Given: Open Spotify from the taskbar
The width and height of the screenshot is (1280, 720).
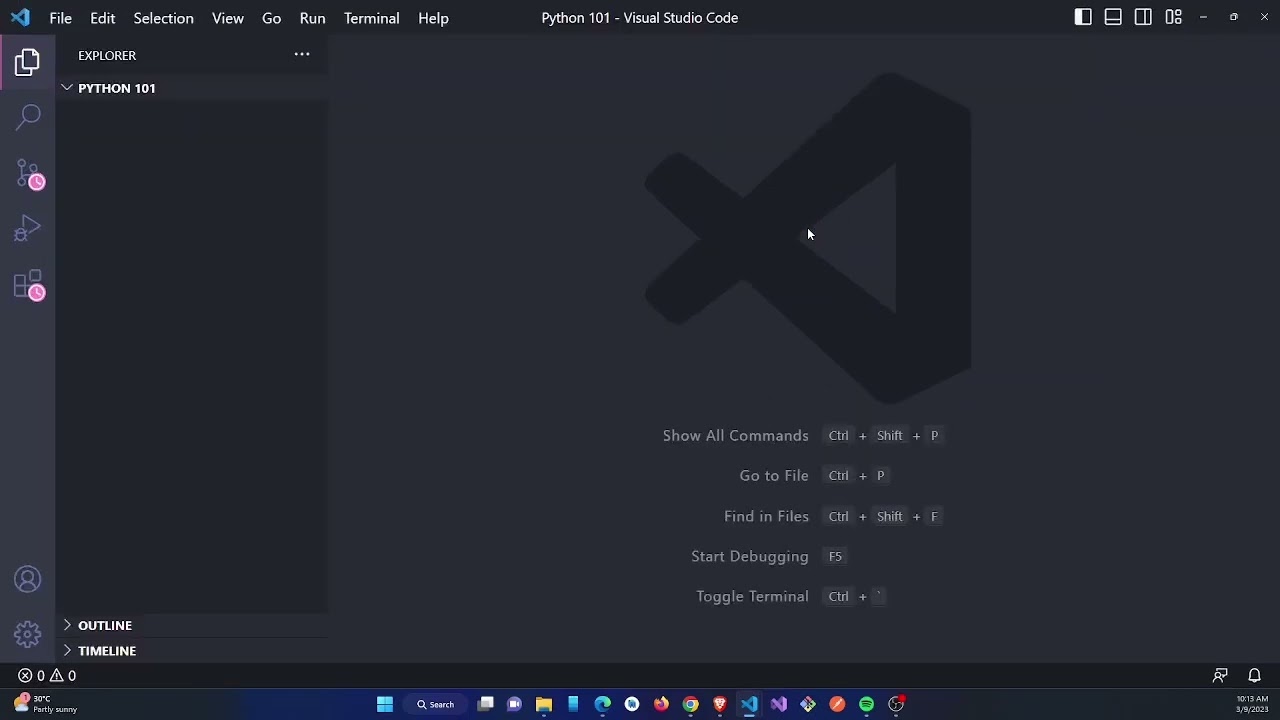Looking at the screenshot, I should click(x=867, y=704).
